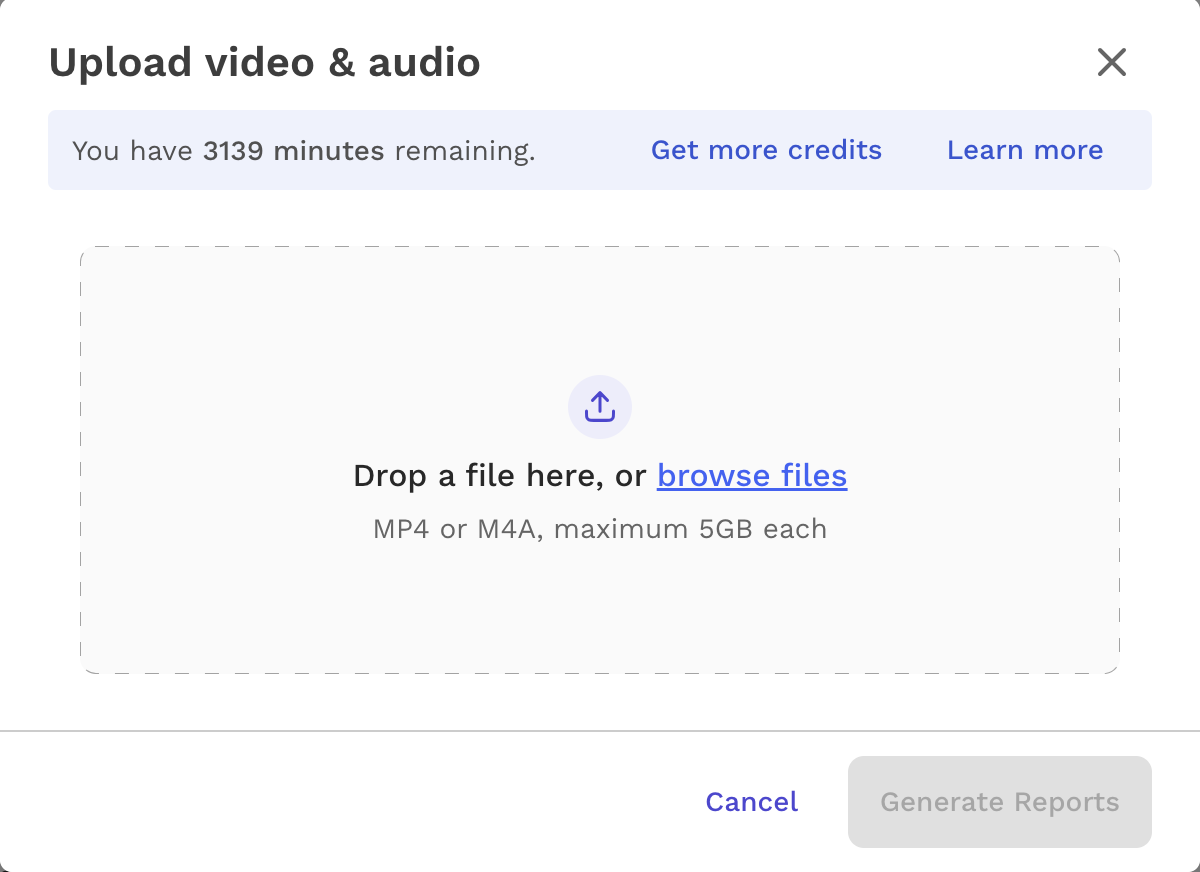Click the browse files link

(x=752, y=476)
